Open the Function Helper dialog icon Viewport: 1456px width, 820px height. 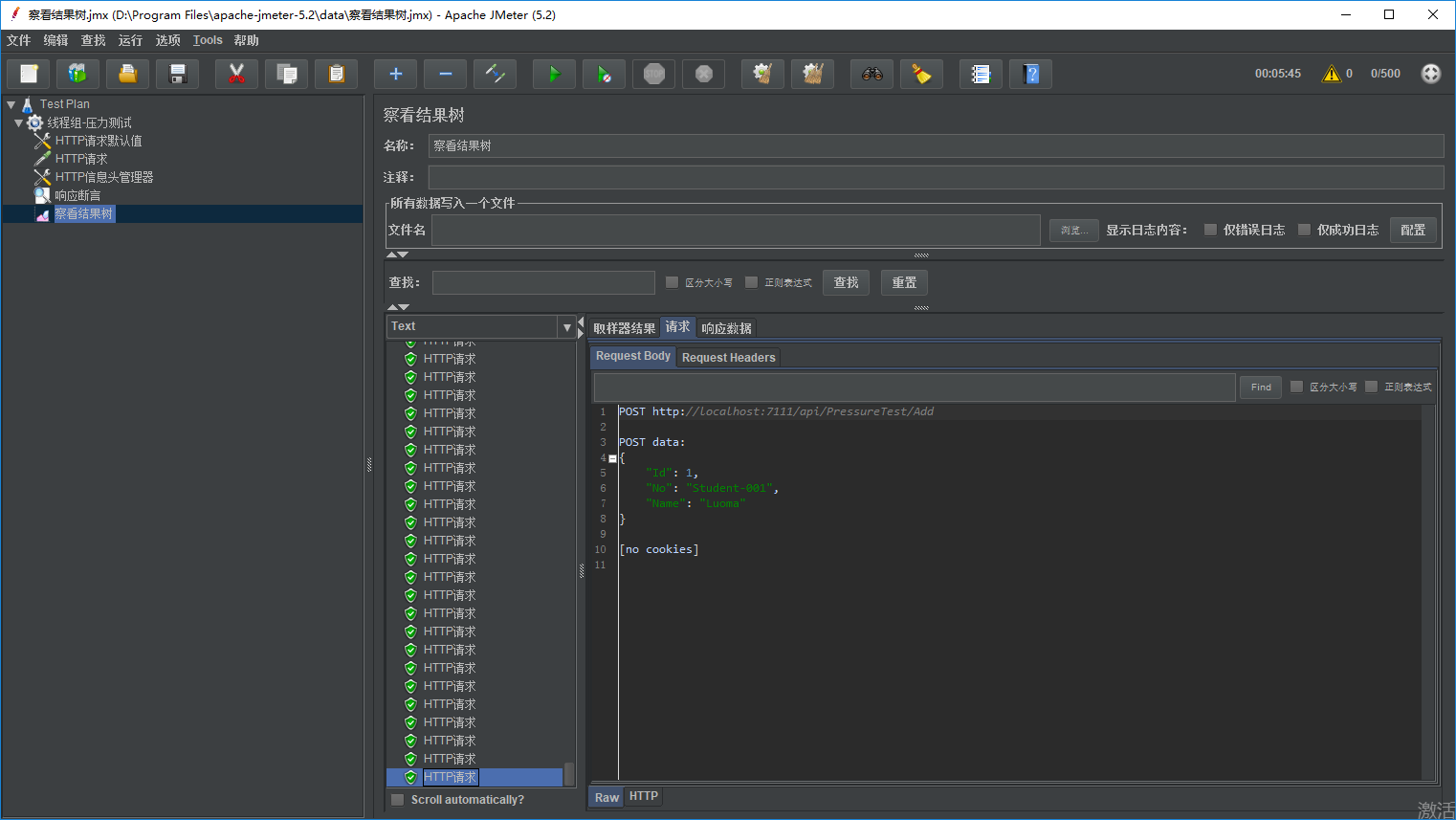pos(982,74)
